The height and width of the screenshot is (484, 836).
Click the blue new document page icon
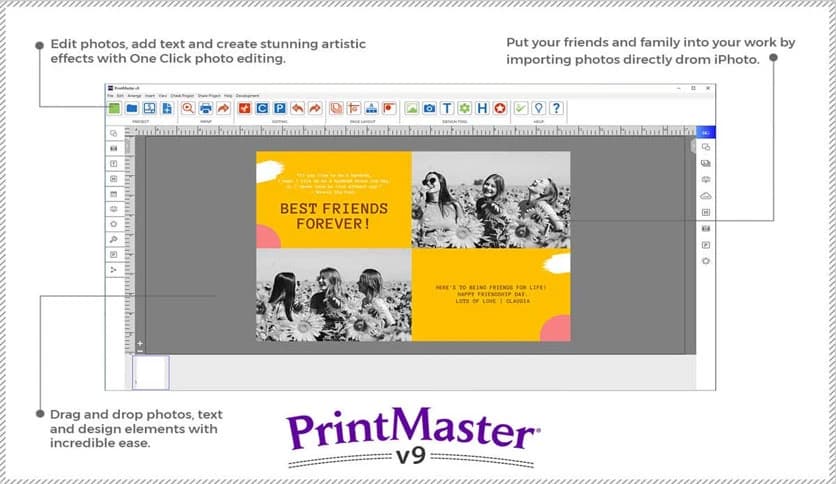(x=167, y=108)
